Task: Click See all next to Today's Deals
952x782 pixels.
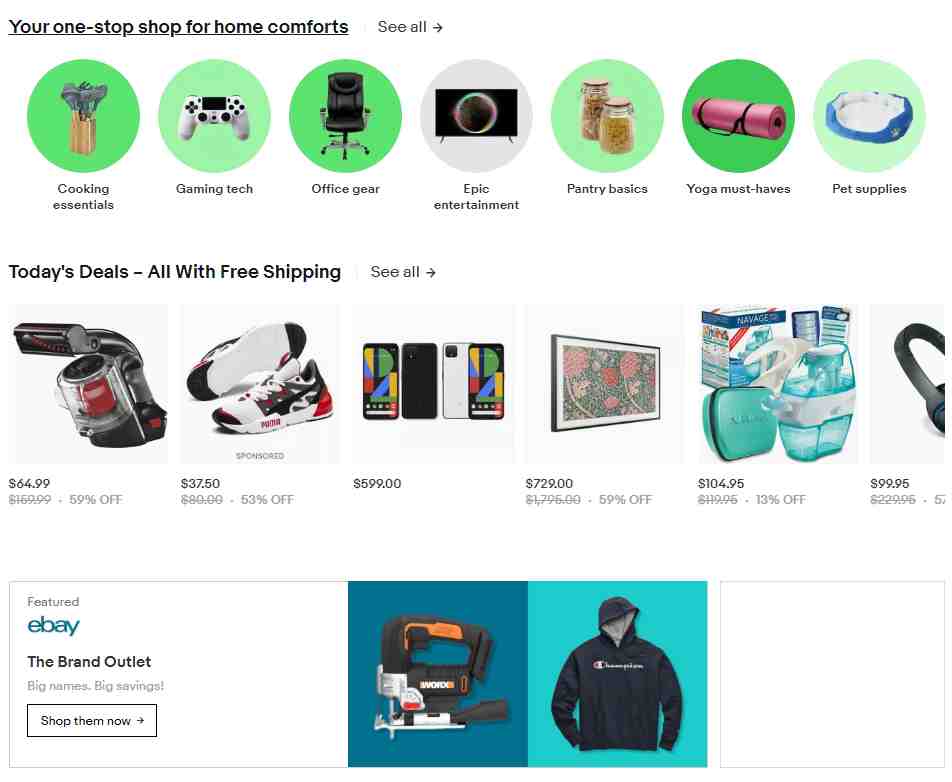Action: tap(403, 272)
